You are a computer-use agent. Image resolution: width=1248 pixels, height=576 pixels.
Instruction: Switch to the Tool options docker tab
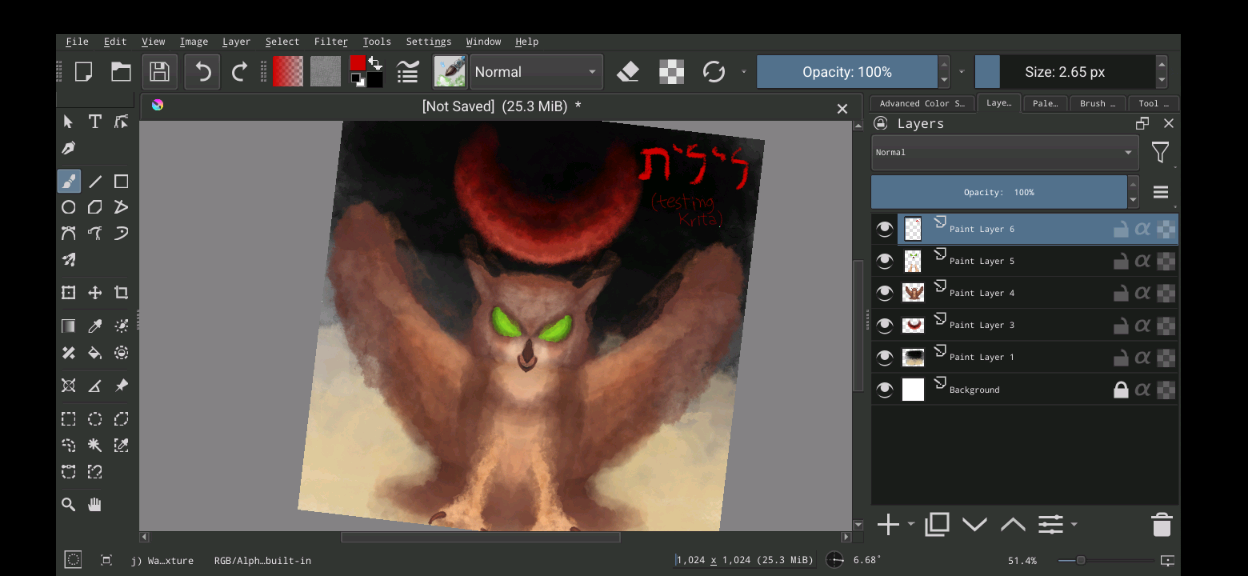[1153, 103]
